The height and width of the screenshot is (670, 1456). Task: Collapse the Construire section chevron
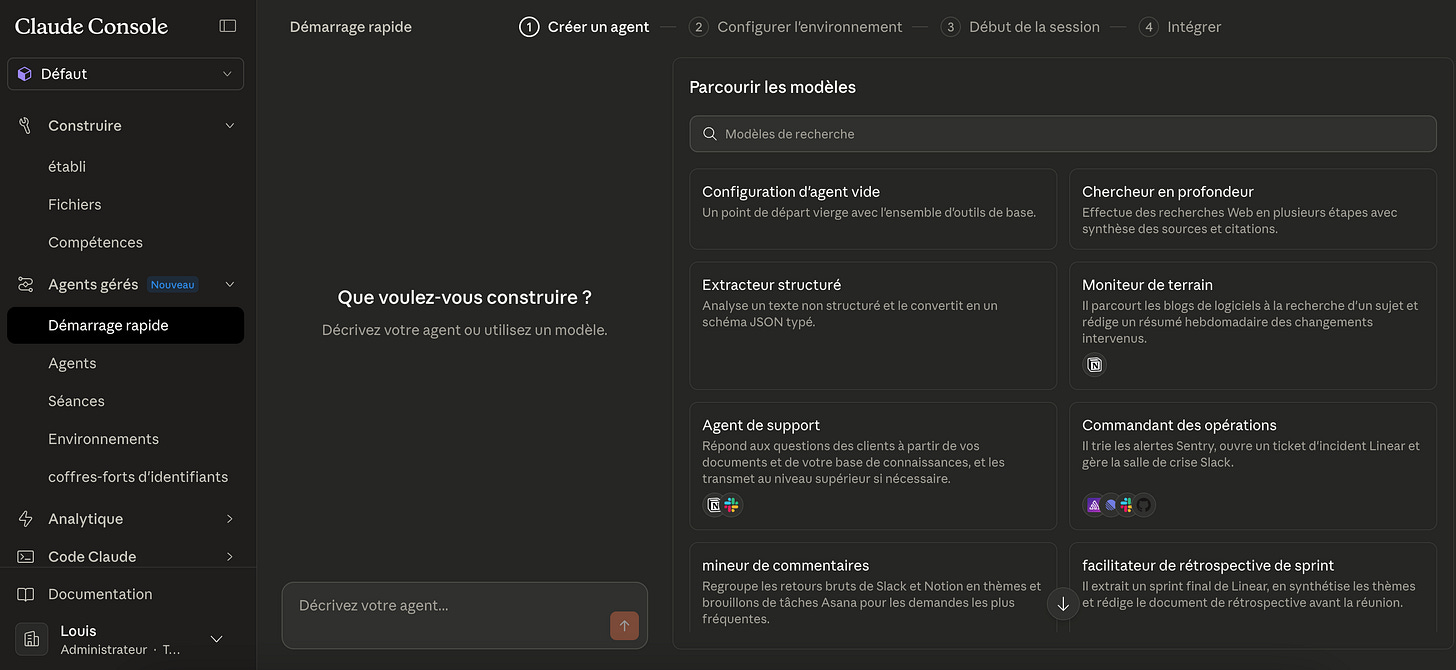pos(229,125)
